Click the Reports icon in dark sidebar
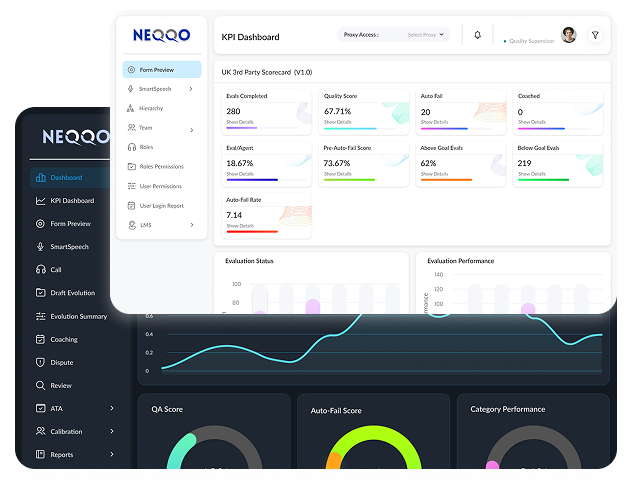 (x=40, y=454)
